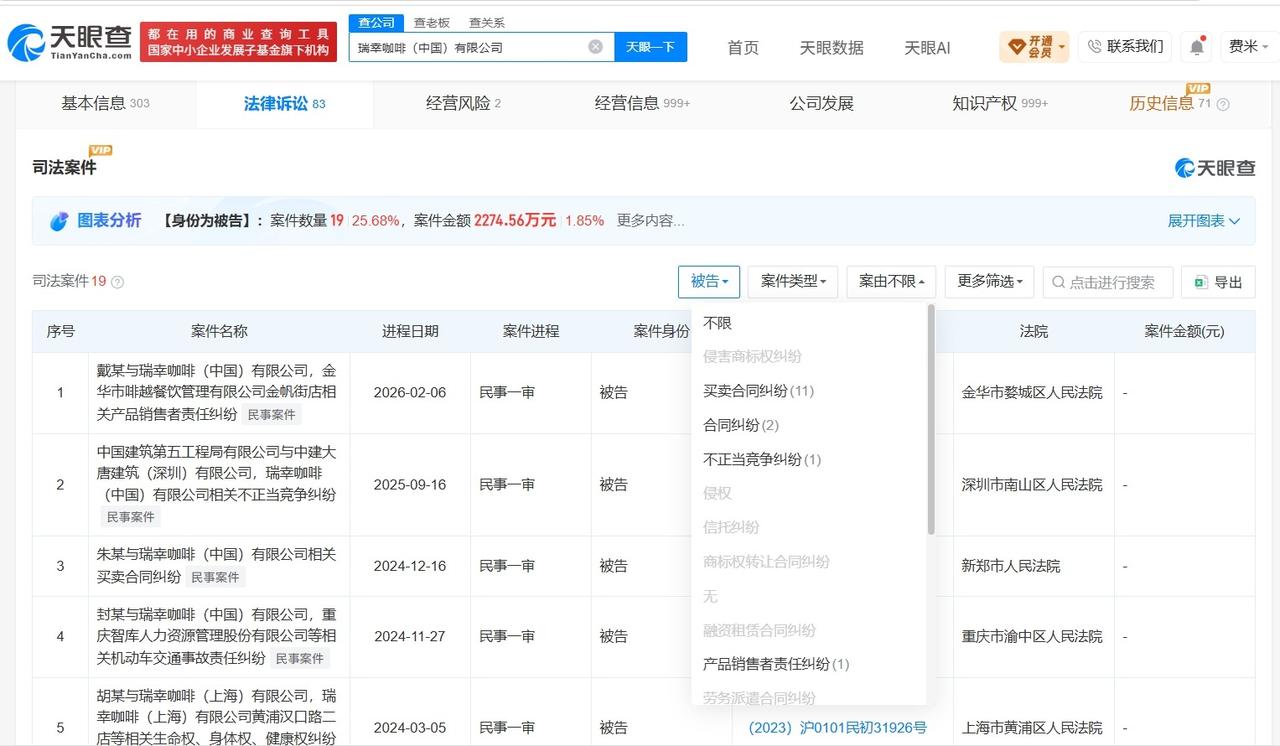Go to 首页 in the top navigation
This screenshot has height=746, width=1280.
point(743,47)
